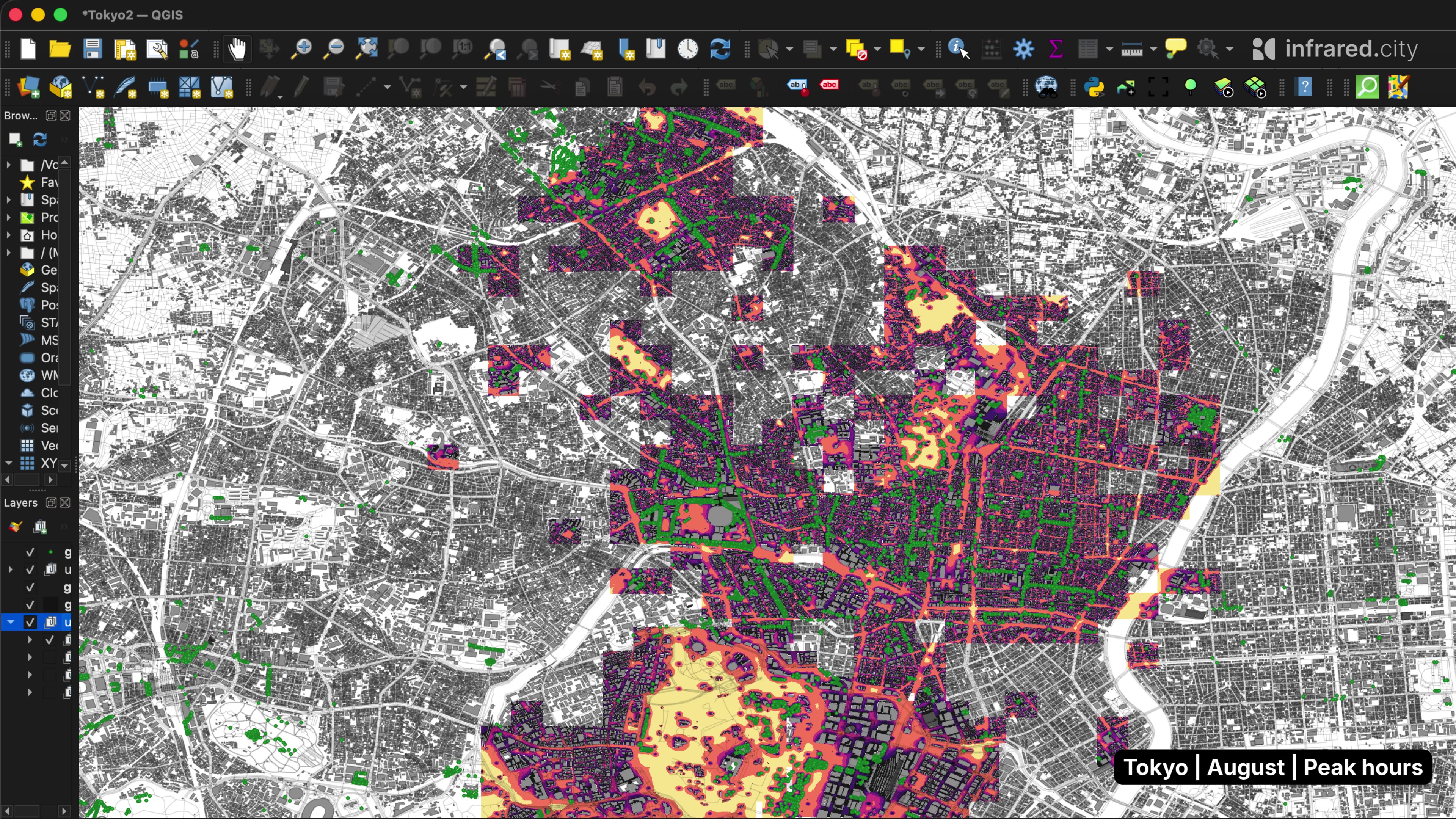Activate the Identify Features tool

tap(959, 49)
